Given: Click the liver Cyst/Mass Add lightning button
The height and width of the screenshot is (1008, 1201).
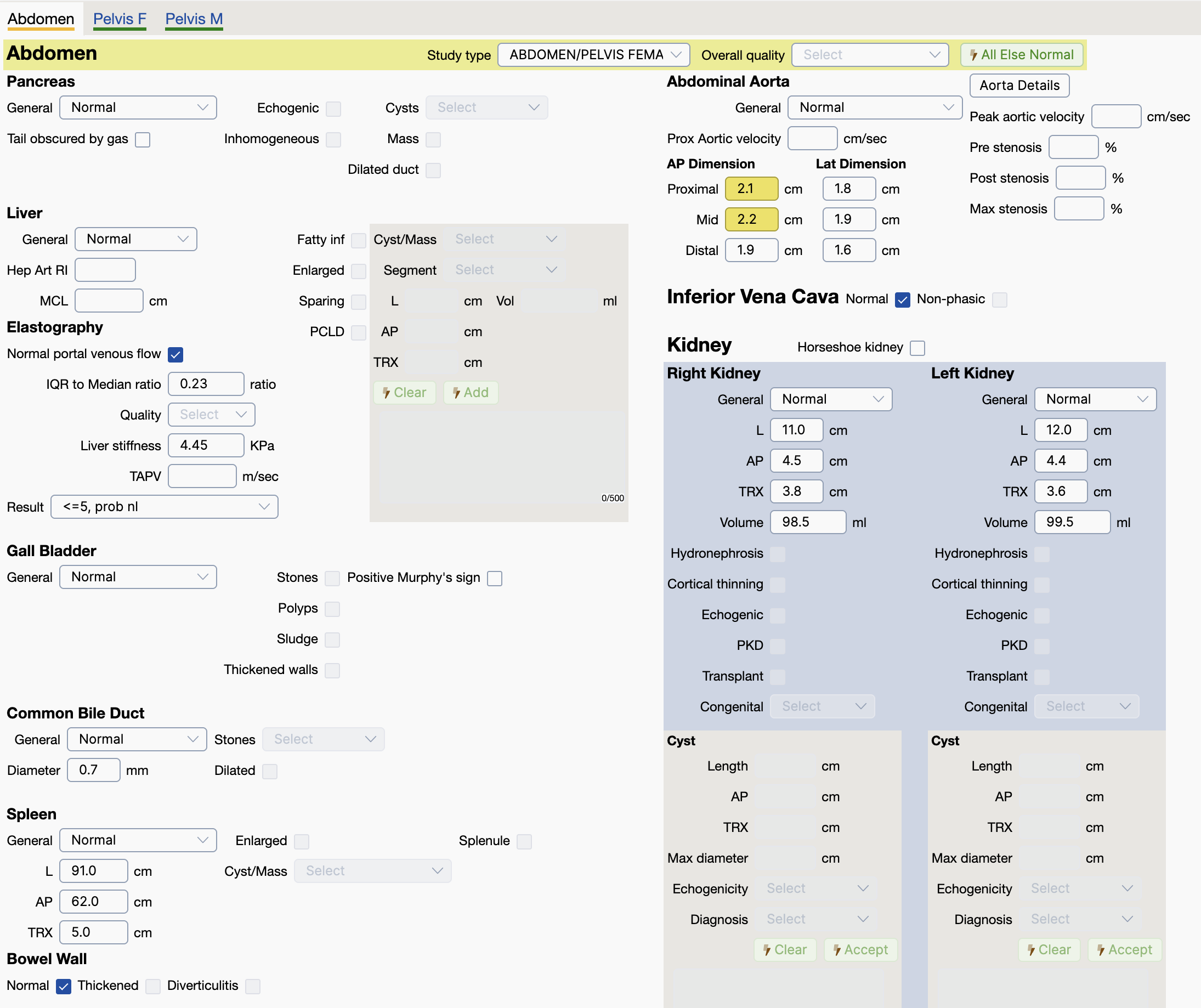Looking at the screenshot, I should pos(470,393).
